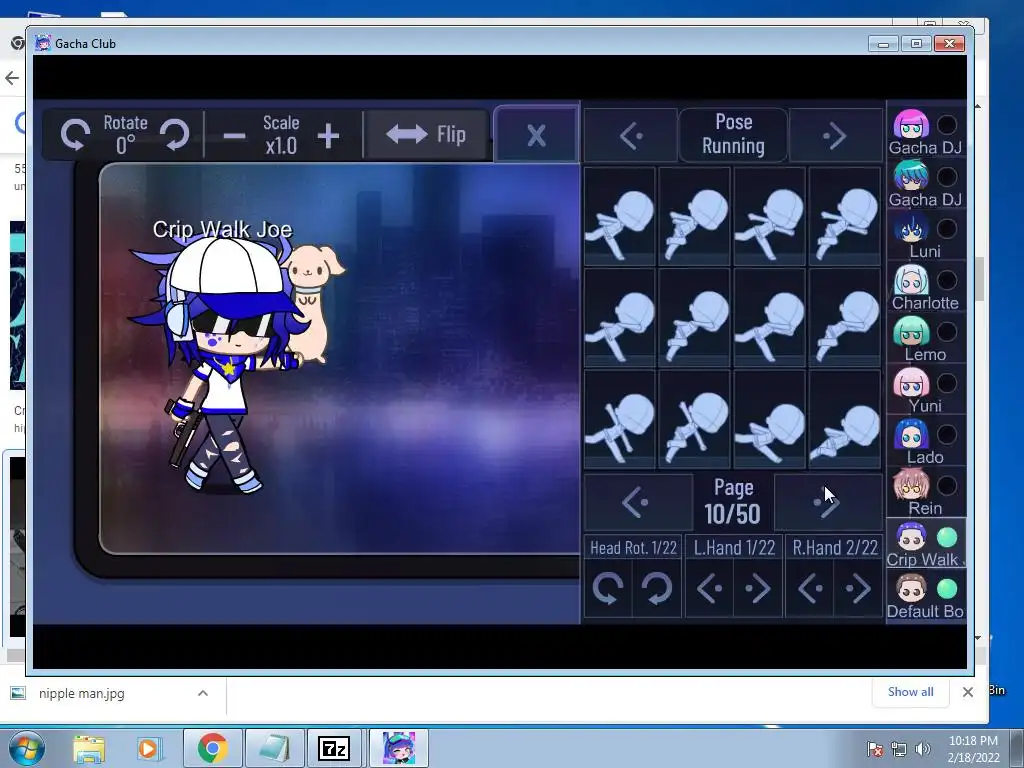Select fourth running pose in top row
Screen dimensions: 1024x768
pyautogui.click(x=844, y=216)
